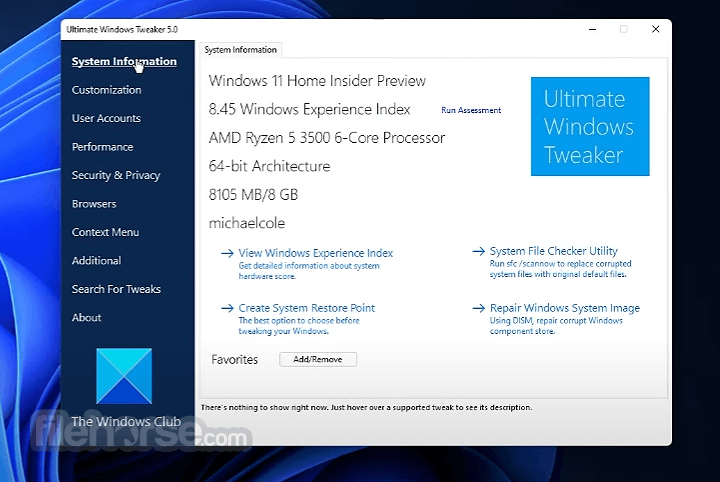Click The Windows Club logo icon
This screenshot has height=482, width=720.
pos(124,376)
